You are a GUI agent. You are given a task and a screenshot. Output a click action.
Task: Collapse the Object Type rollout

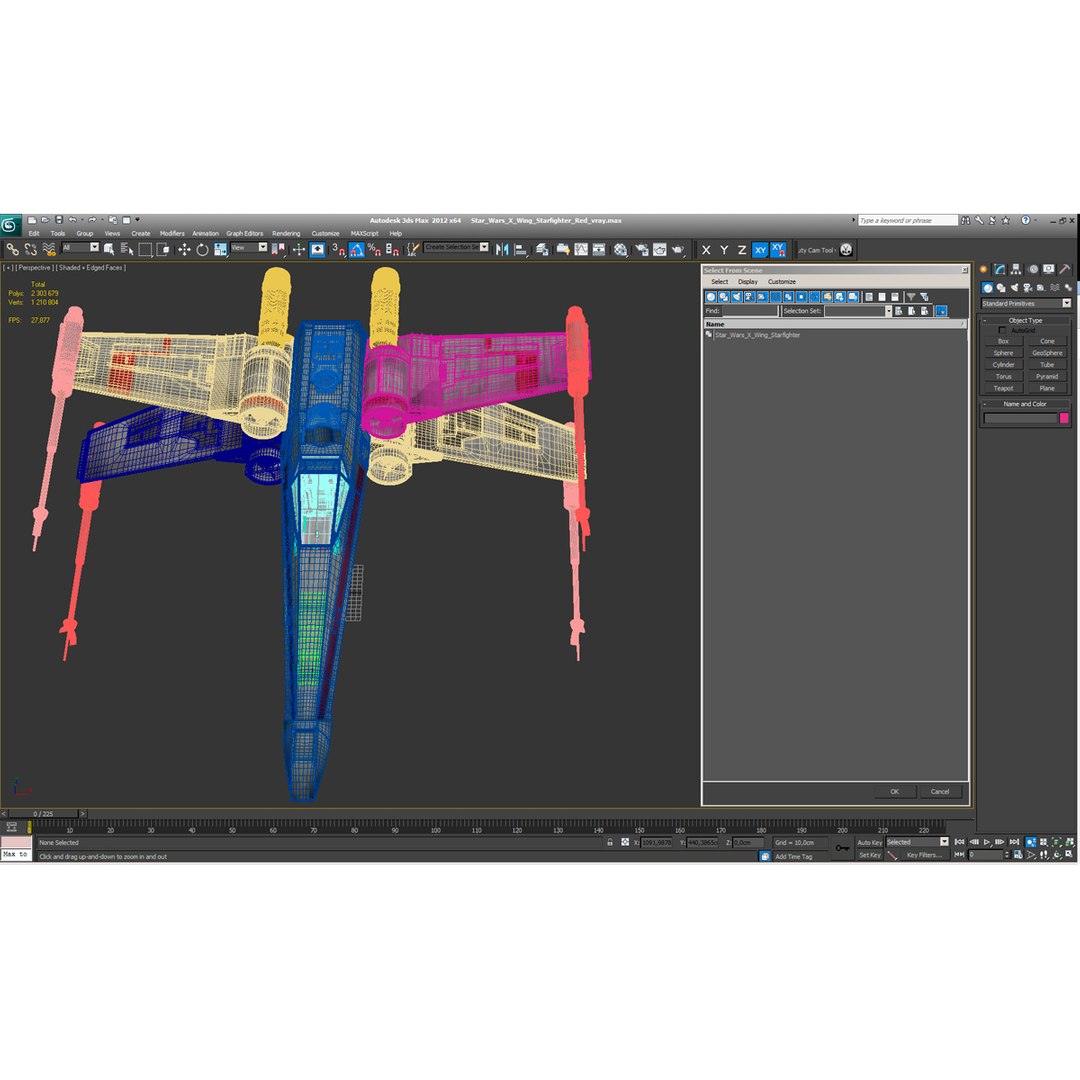[x=1025, y=320]
